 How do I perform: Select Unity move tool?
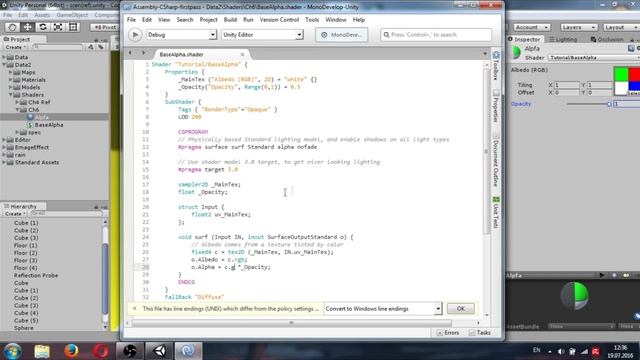[x=27, y=27]
